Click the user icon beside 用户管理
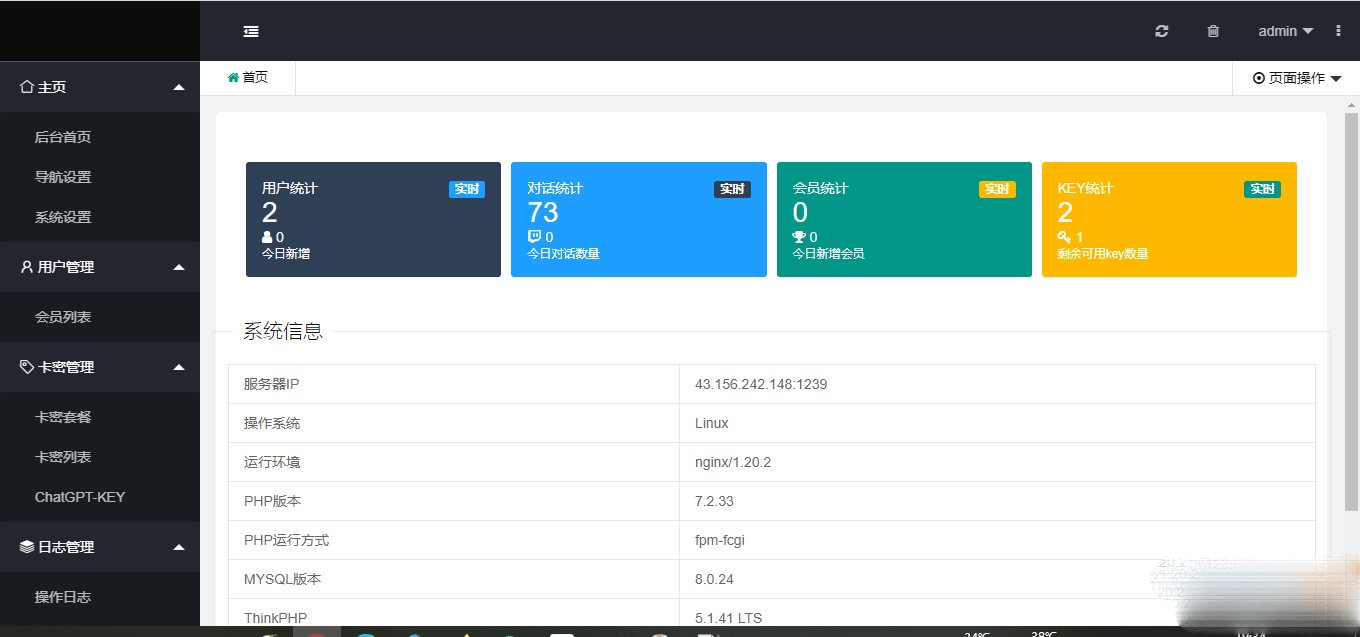This screenshot has height=637, width=1360. pos(27,267)
